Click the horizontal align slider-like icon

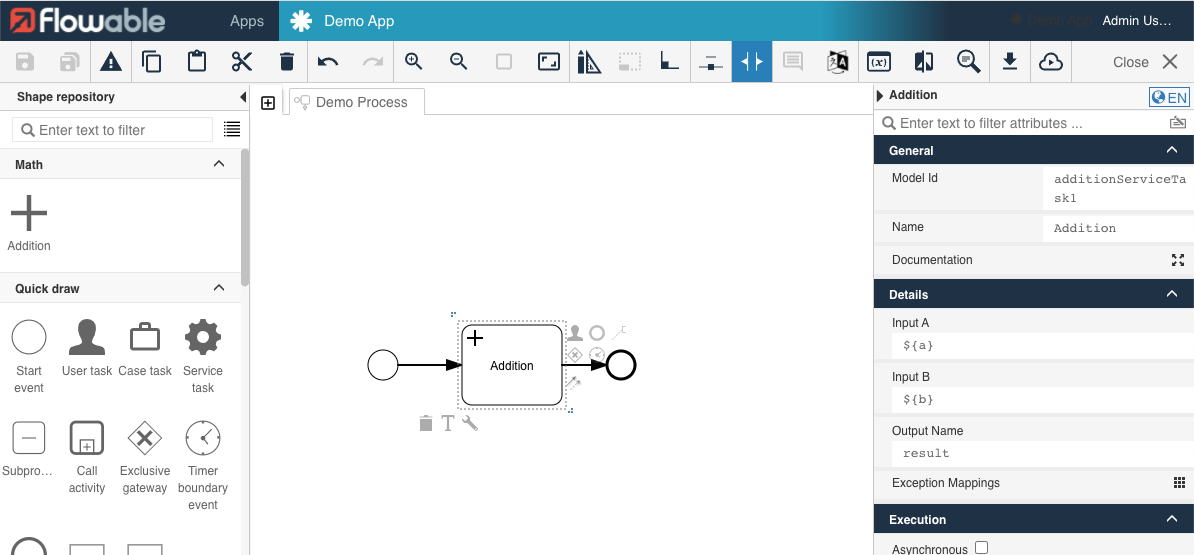[x=710, y=62]
